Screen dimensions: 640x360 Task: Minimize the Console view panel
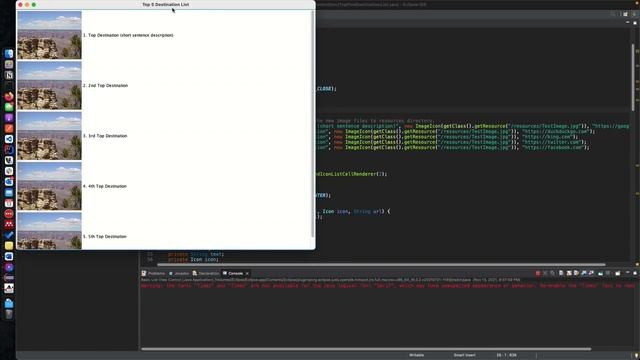click(627, 273)
